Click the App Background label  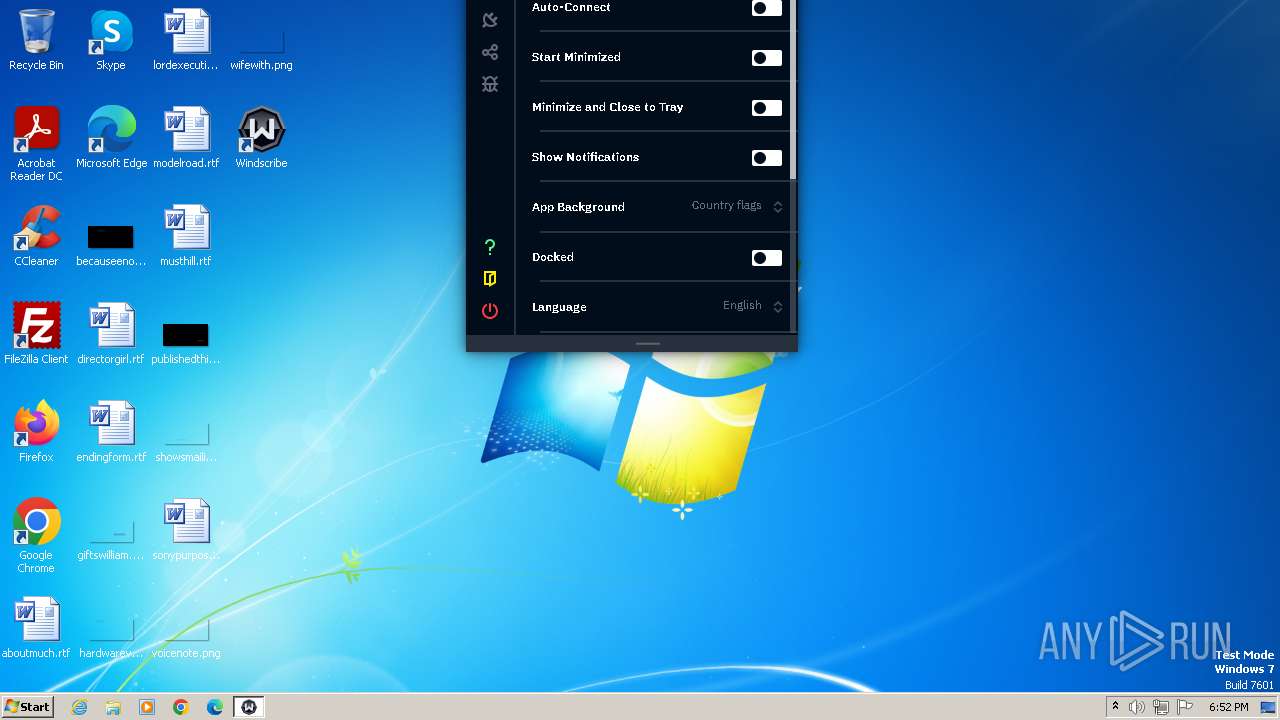pyautogui.click(x=578, y=207)
